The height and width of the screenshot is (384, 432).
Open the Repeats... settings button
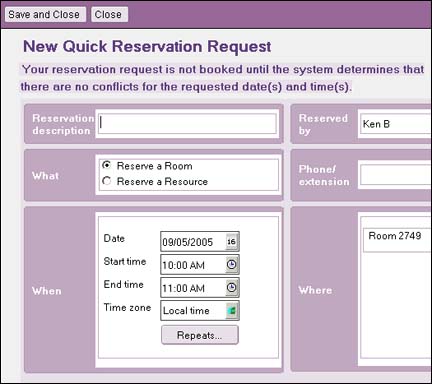click(200, 335)
